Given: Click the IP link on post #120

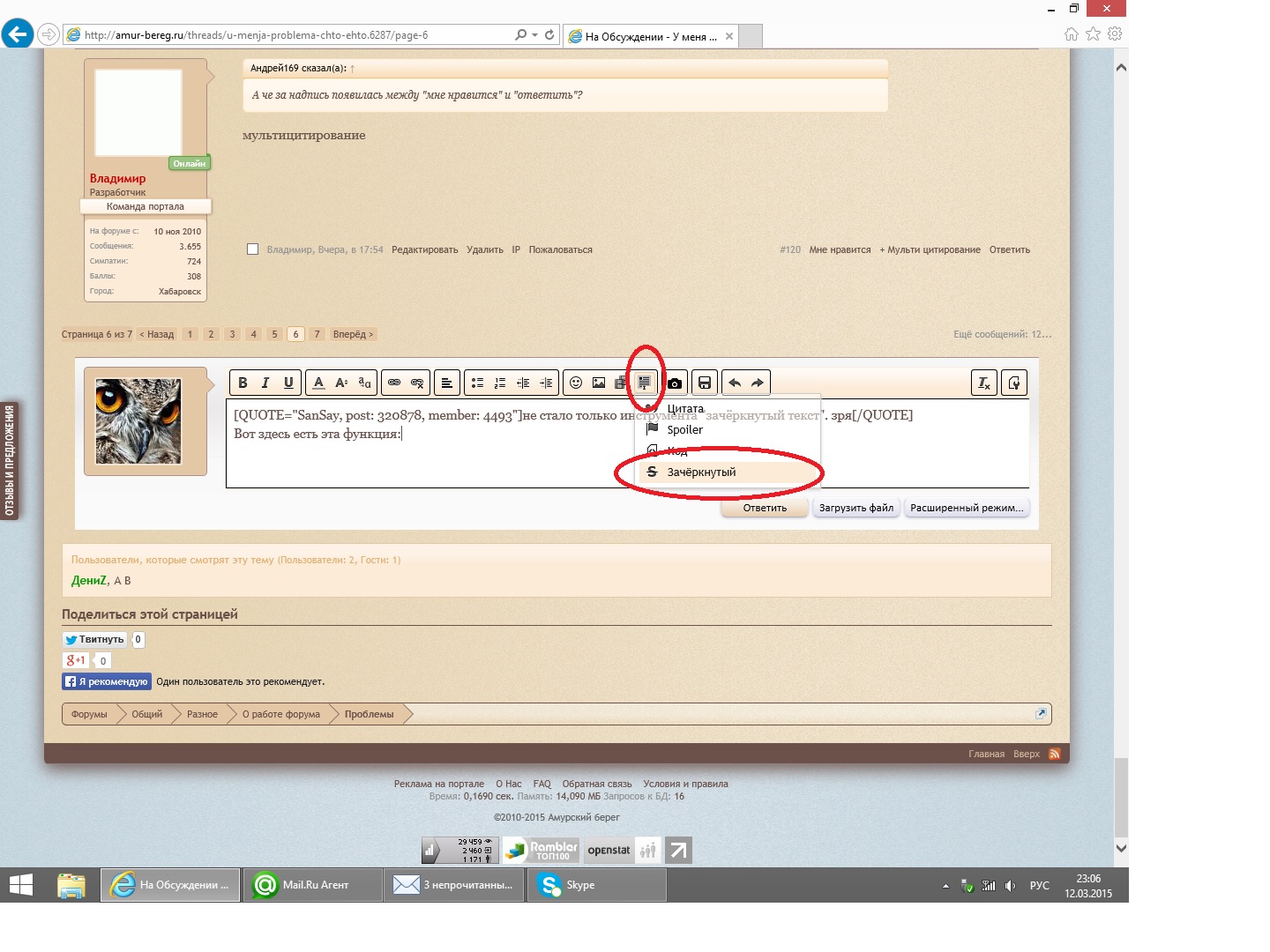Looking at the screenshot, I should pyautogui.click(x=516, y=250).
